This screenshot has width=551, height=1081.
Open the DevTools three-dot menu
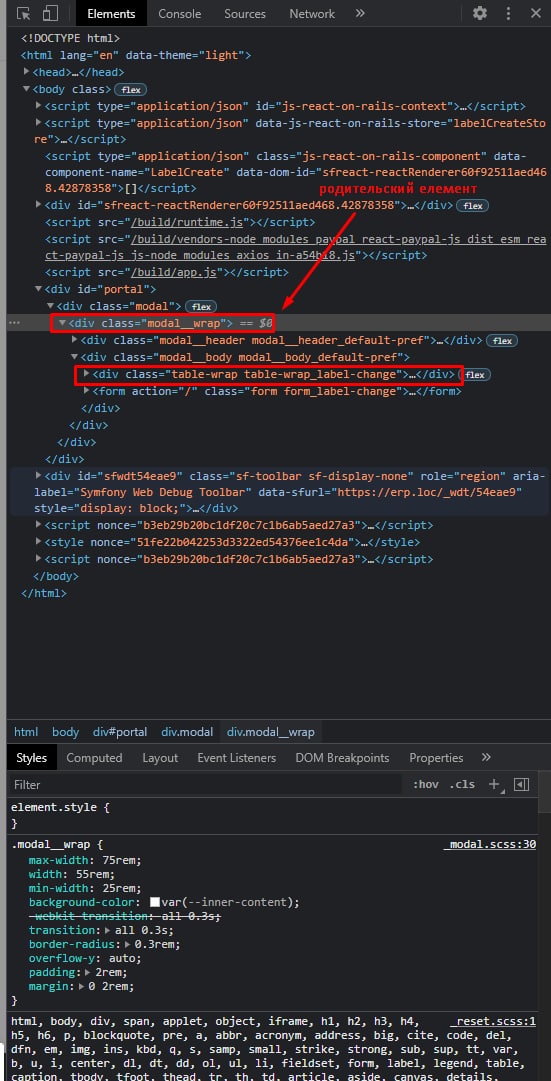508,13
